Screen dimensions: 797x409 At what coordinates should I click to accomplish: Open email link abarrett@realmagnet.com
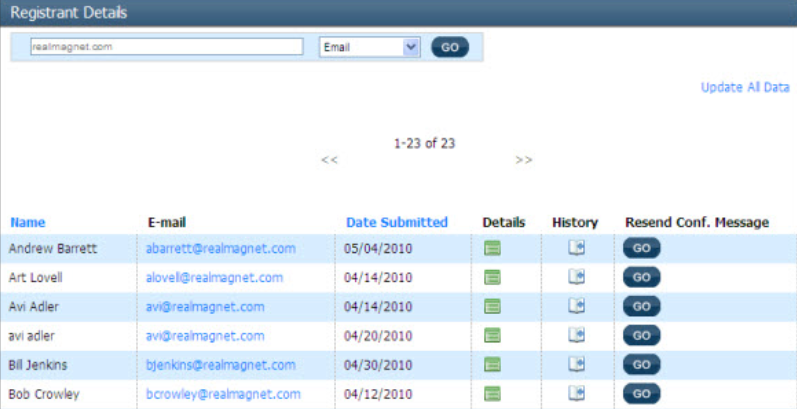pyautogui.click(x=221, y=249)
